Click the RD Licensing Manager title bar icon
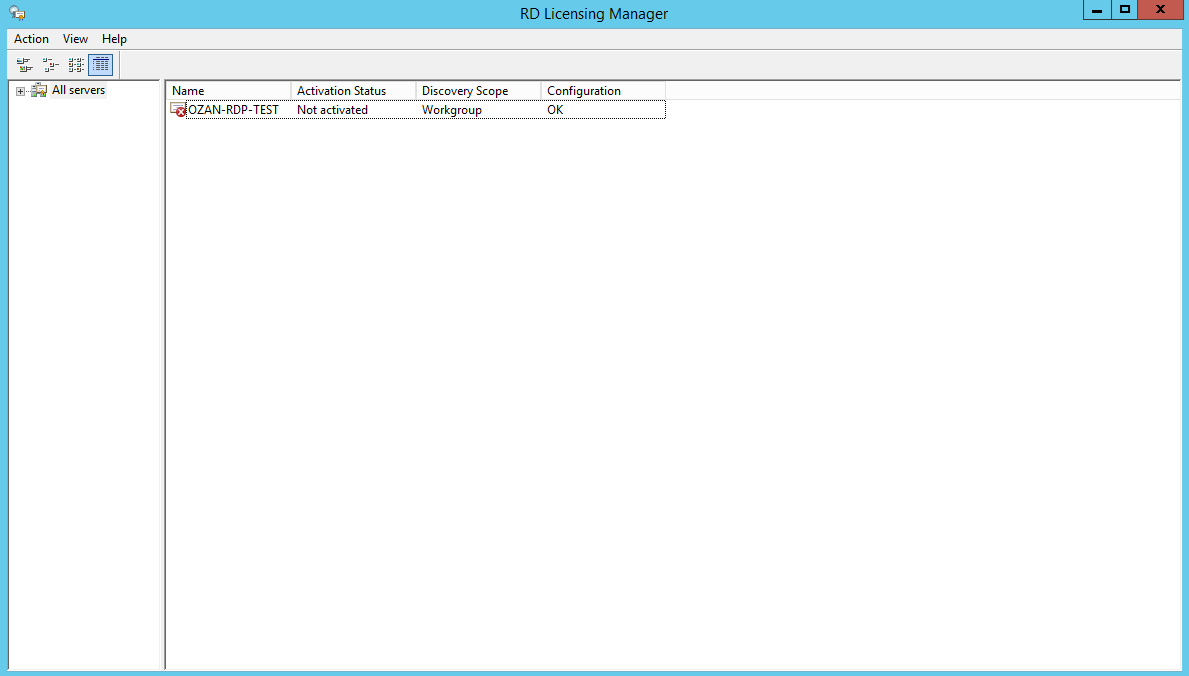The height and width of the screenshot is (676, 1189). pos(17,13)
